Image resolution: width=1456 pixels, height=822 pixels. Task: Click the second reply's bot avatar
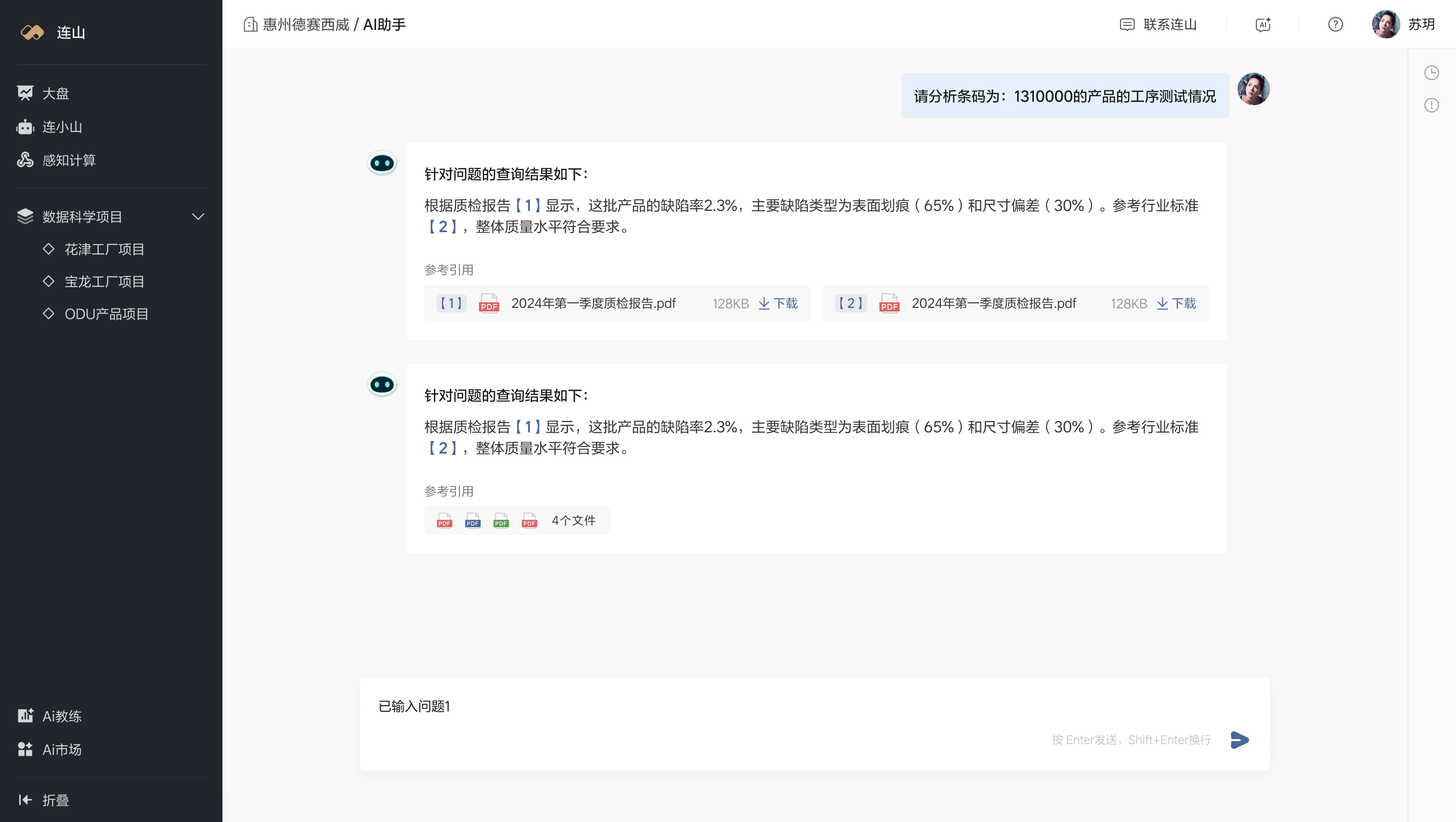(382, 385)
